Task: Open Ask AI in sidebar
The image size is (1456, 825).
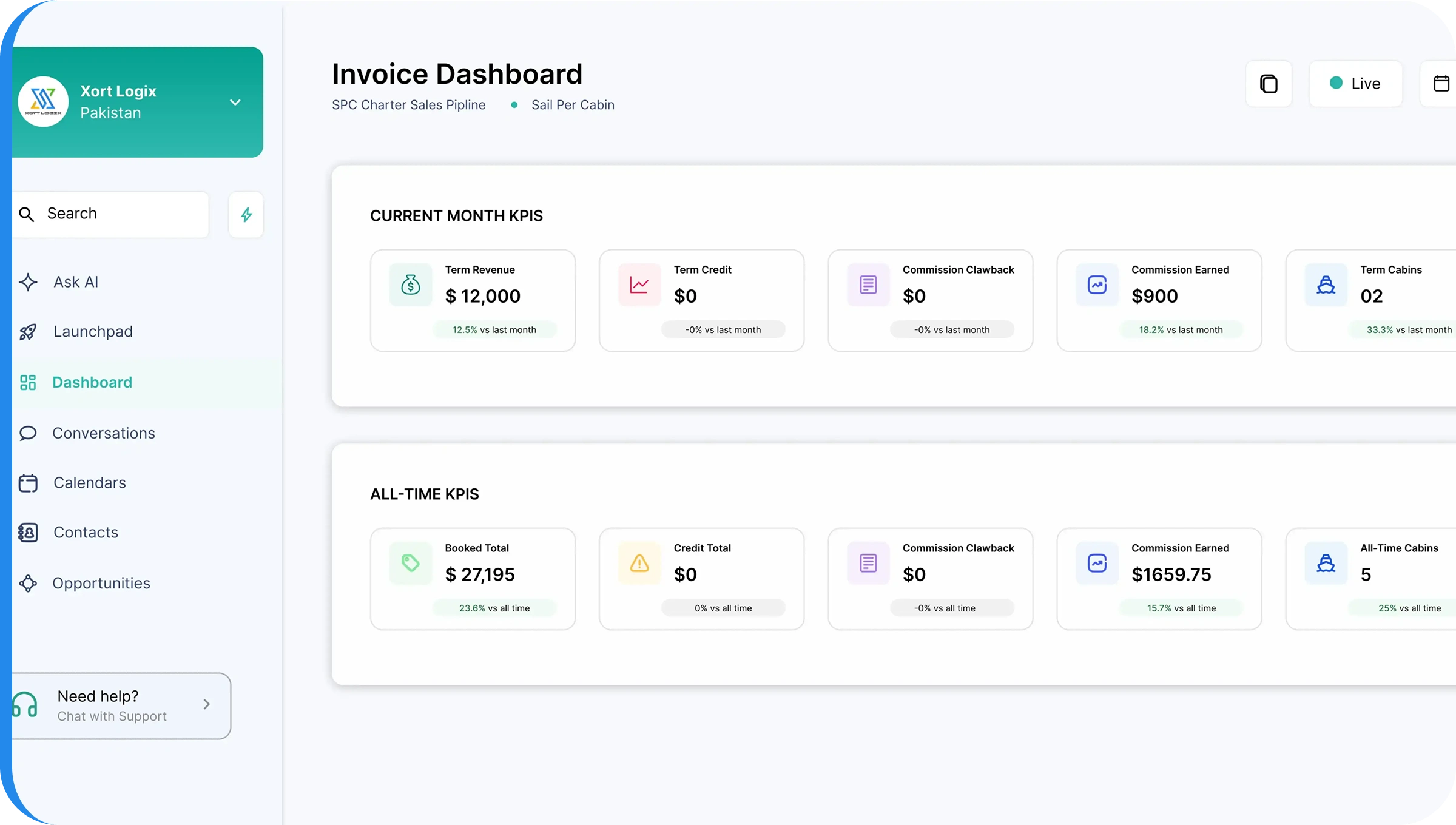Action: coord(76,282)
